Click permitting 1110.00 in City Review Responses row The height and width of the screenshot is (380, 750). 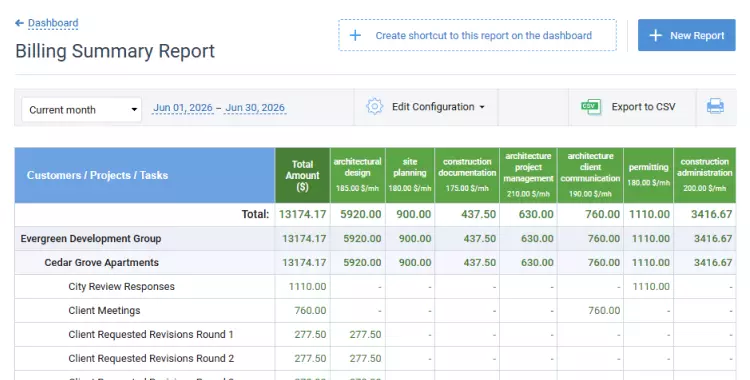[651, 286]
